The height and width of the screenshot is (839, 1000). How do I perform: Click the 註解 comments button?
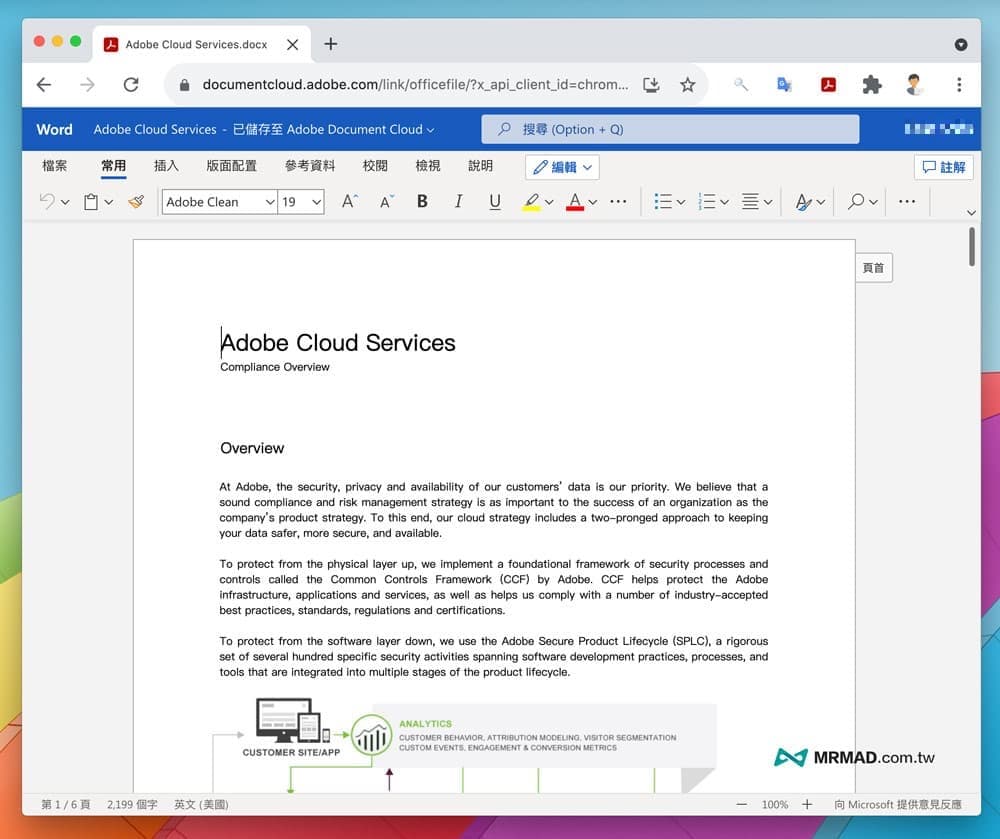pos(944,167)
